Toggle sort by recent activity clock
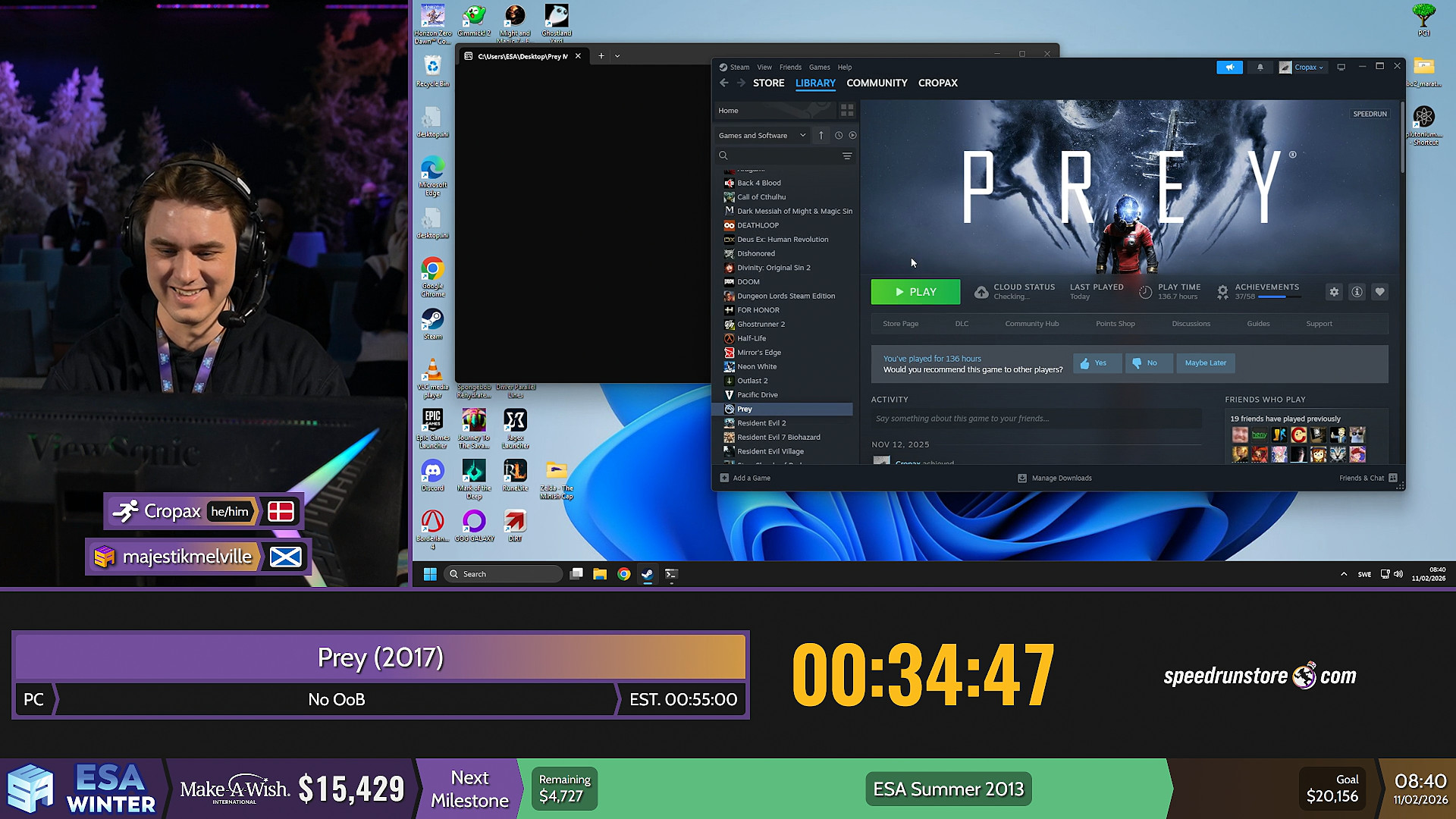The height and width of the screenshot is (819, 1456). pos(839,136)
